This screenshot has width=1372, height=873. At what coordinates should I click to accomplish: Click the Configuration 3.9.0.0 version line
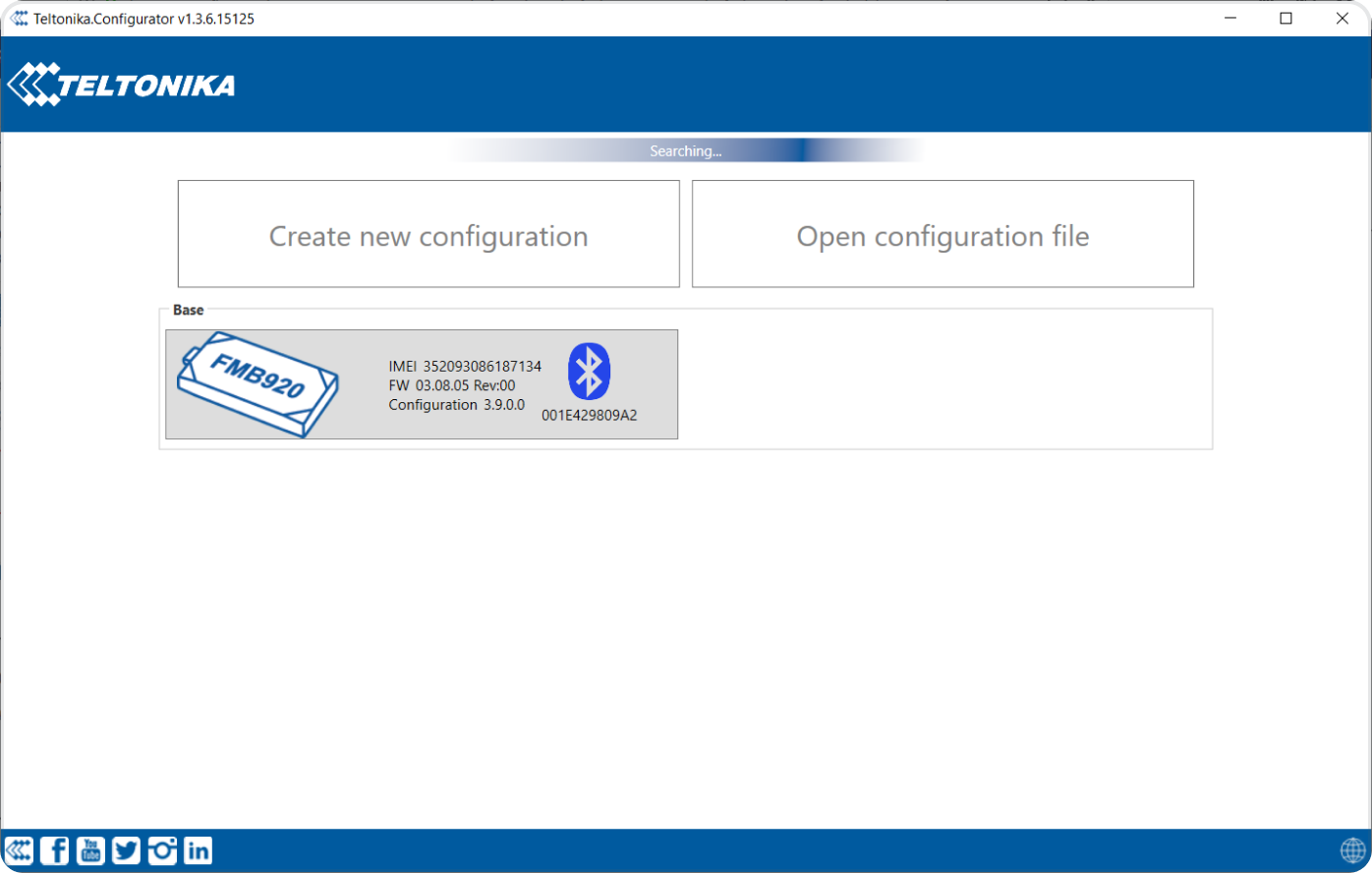(x=457, y=405)
